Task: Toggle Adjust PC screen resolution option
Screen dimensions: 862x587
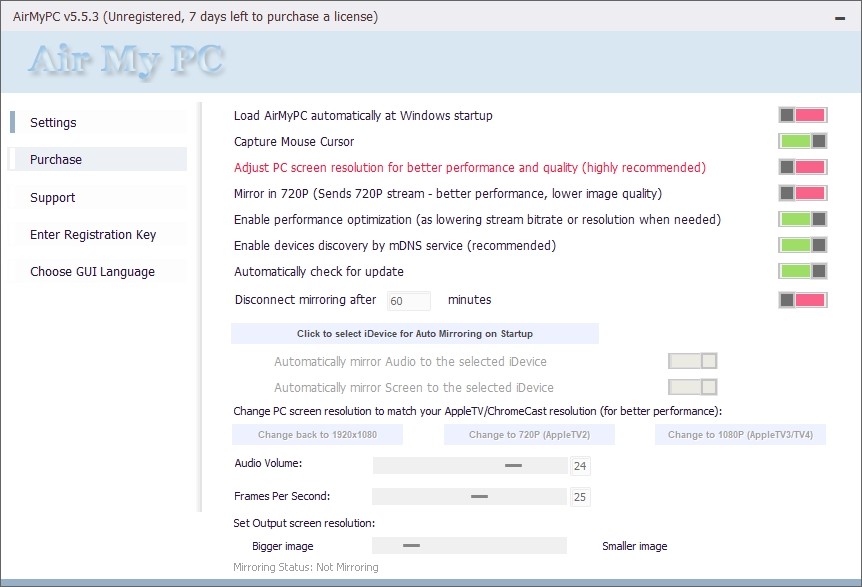Action: [803, 167]
